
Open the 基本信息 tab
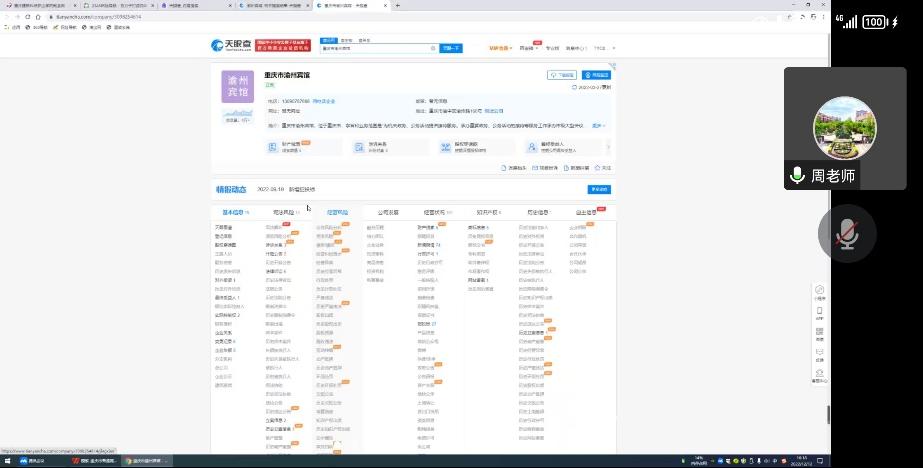pos(232,212)
